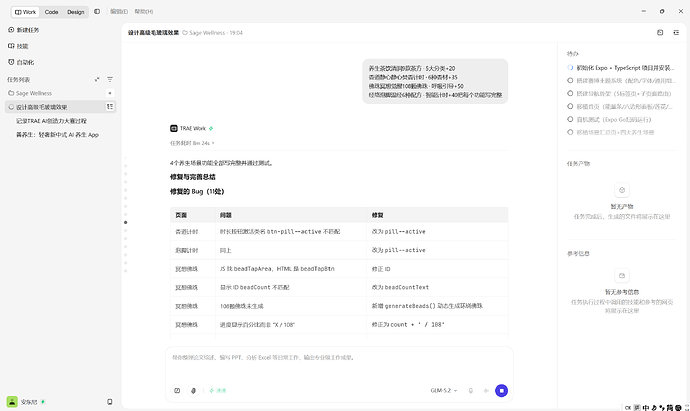Collapse the Sage Wellness project folder
This screenshot has width=690, height=411.
30,93
